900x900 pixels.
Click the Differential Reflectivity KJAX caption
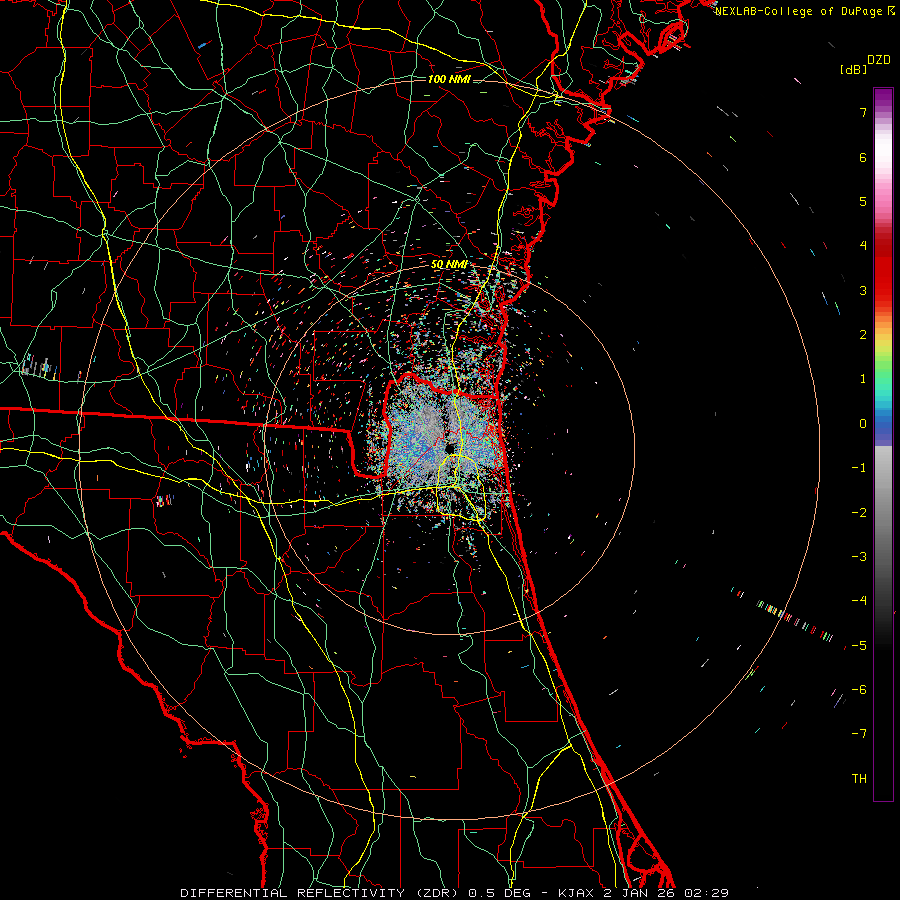[x=455, y=893]
